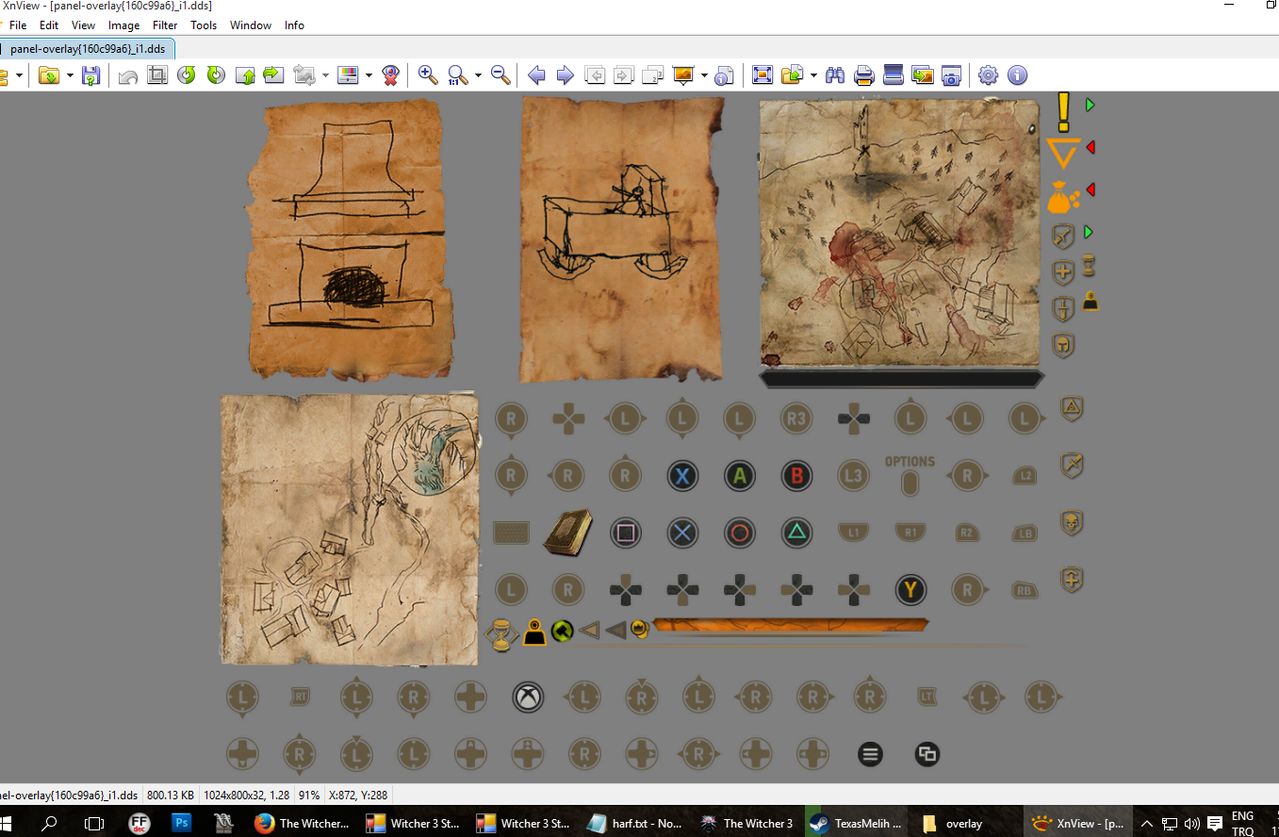Zoom out with the magnifier minus icon
The width and height of the screenshot is (1279, 837).
coord(501,75)
